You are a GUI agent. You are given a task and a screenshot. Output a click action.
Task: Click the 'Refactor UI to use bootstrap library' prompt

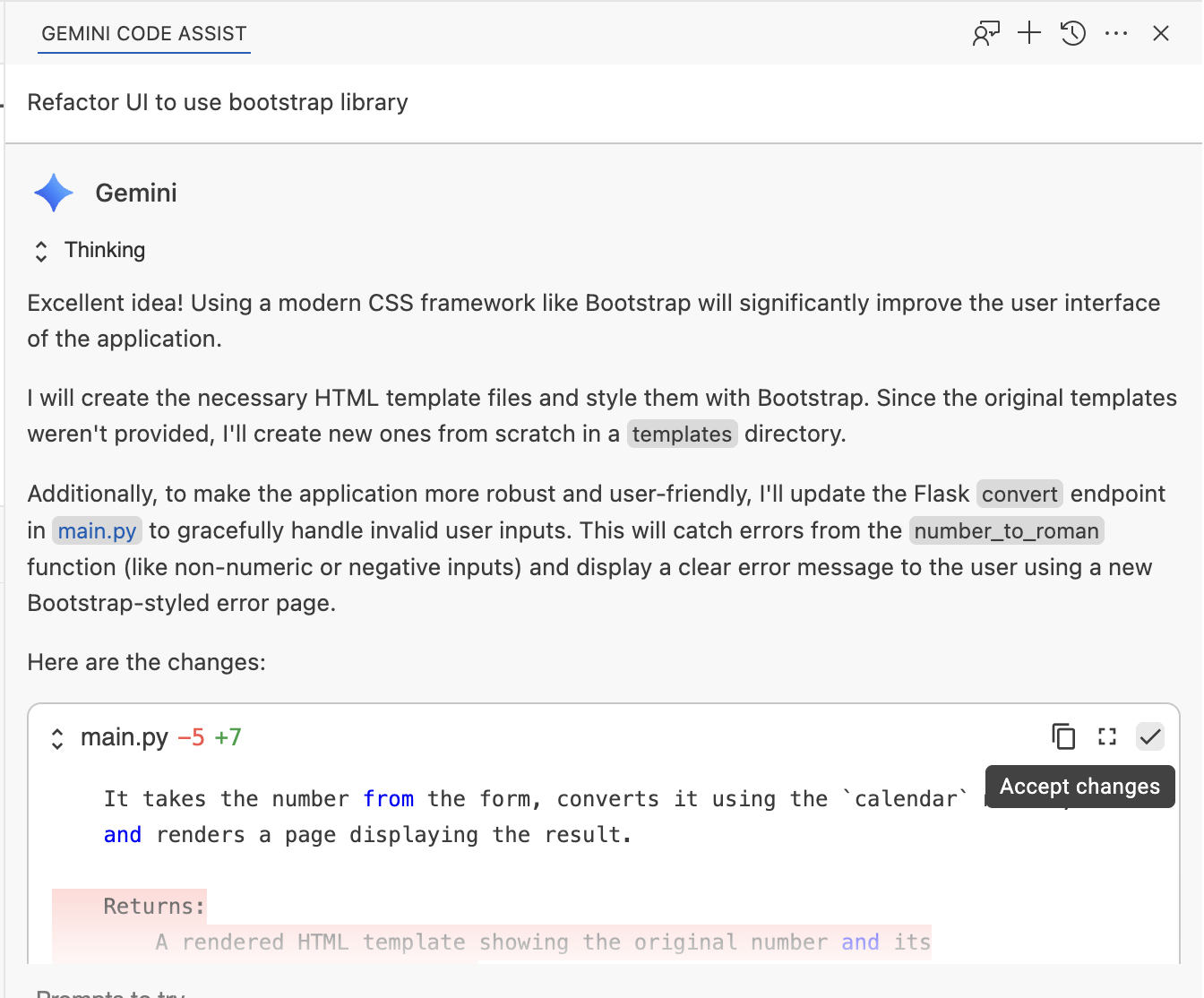point(218,102)
